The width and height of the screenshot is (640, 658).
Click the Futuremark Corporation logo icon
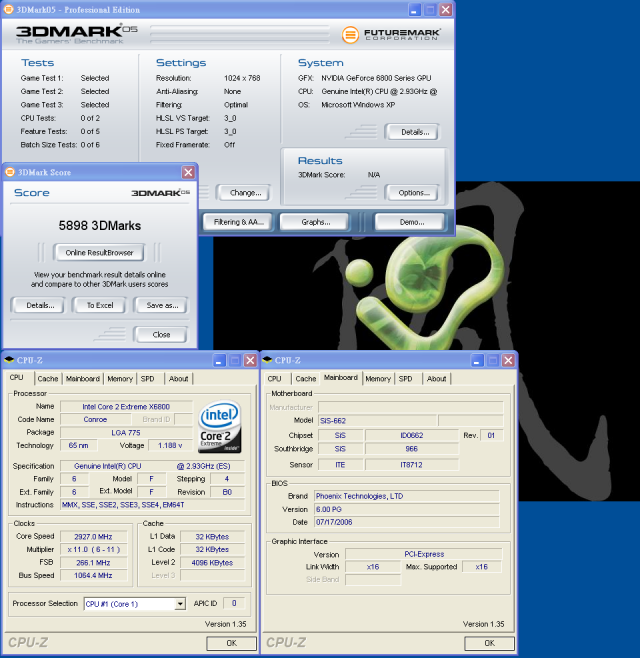[x=350, y=35]
